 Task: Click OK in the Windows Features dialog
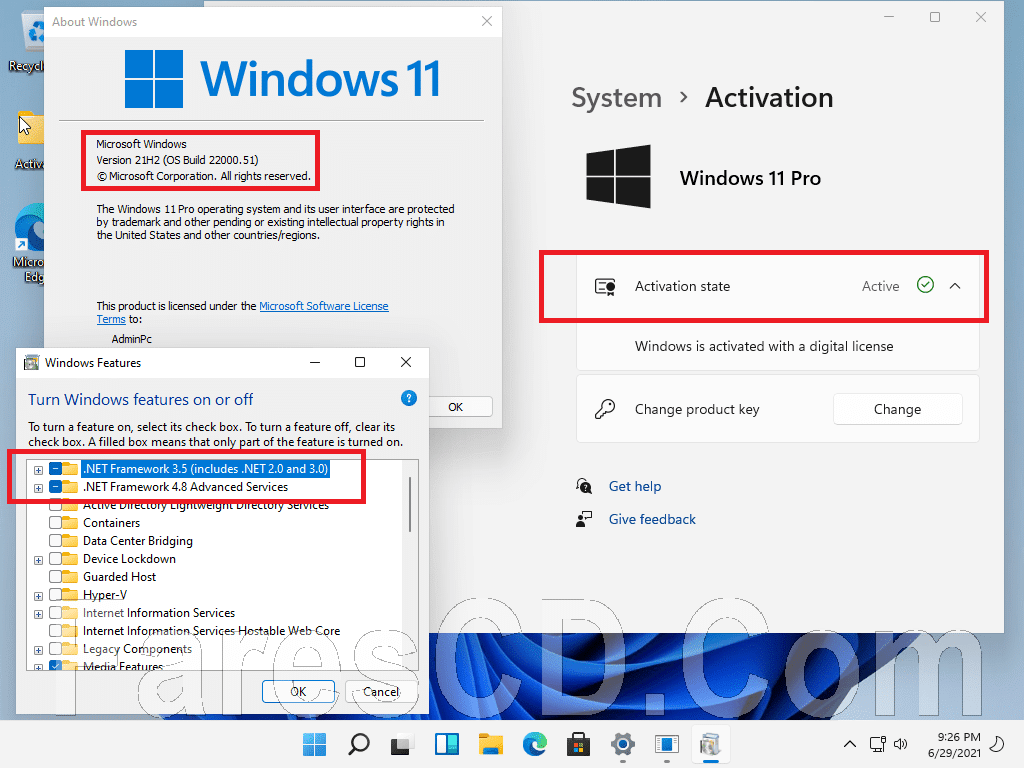pos(298,692)
